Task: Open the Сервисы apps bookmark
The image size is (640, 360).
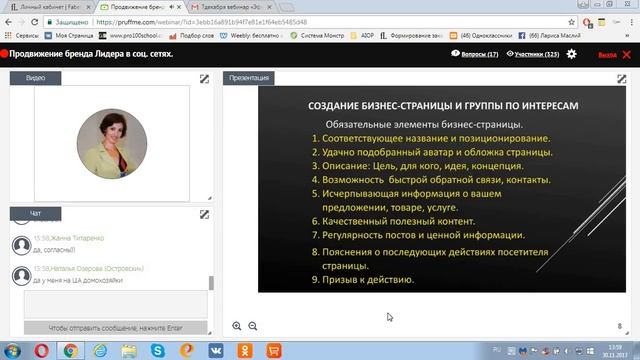Action: [x=22, y=36]
